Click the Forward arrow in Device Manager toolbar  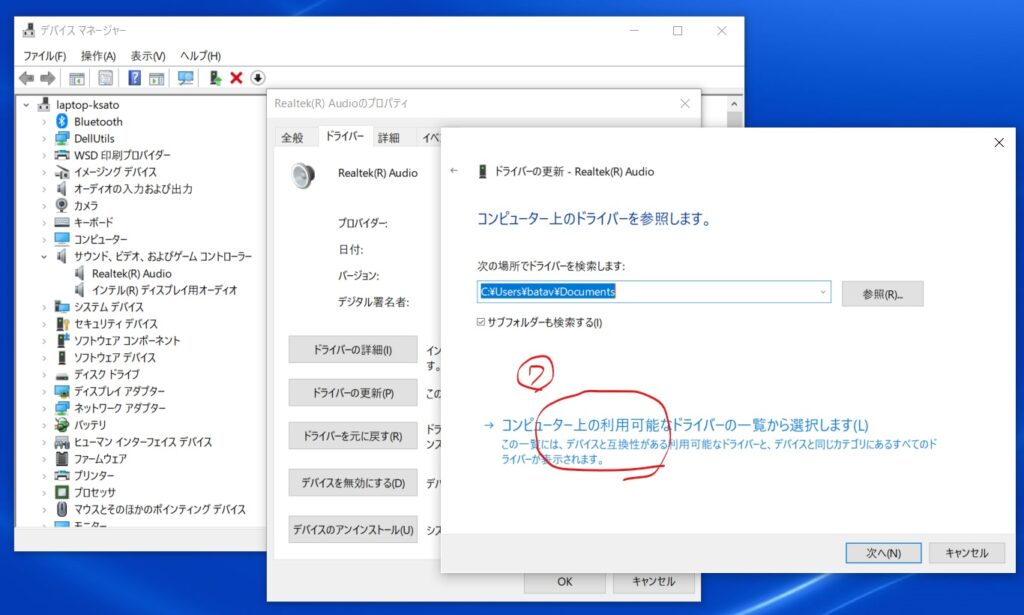point(48,78)
